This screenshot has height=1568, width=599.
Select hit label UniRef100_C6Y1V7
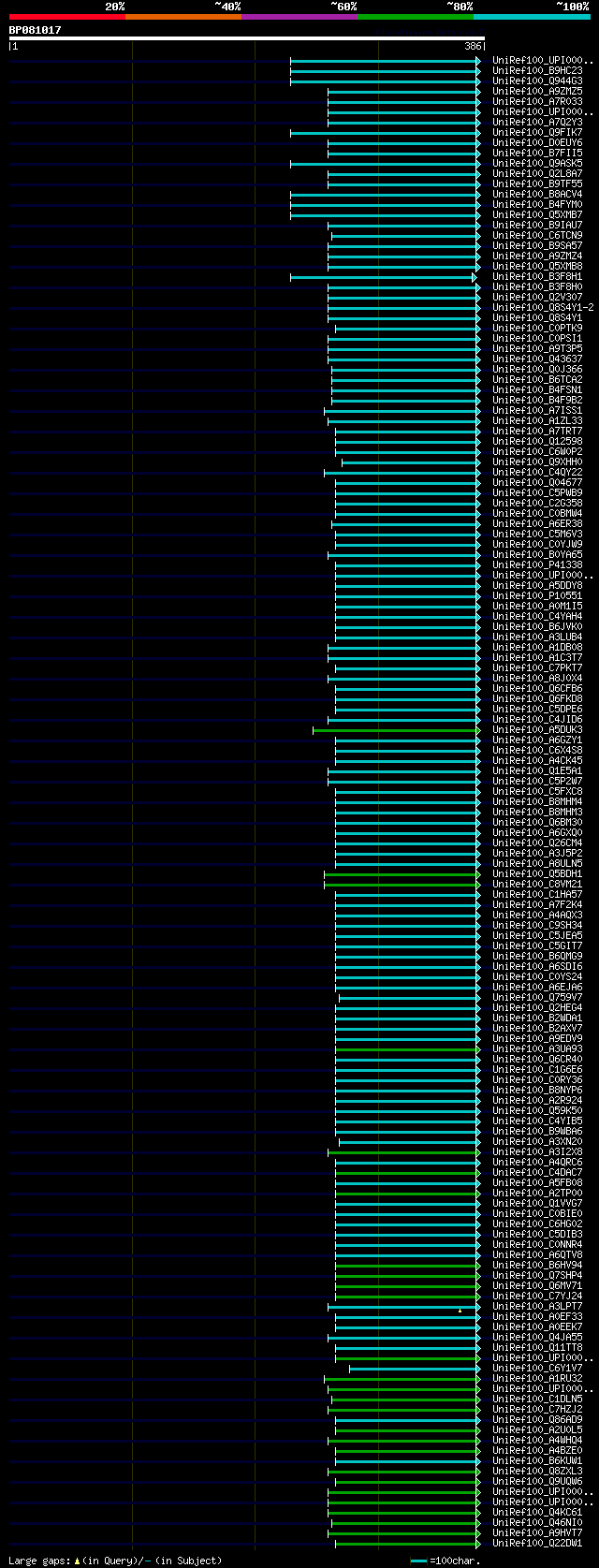[x=537, y=1368]
